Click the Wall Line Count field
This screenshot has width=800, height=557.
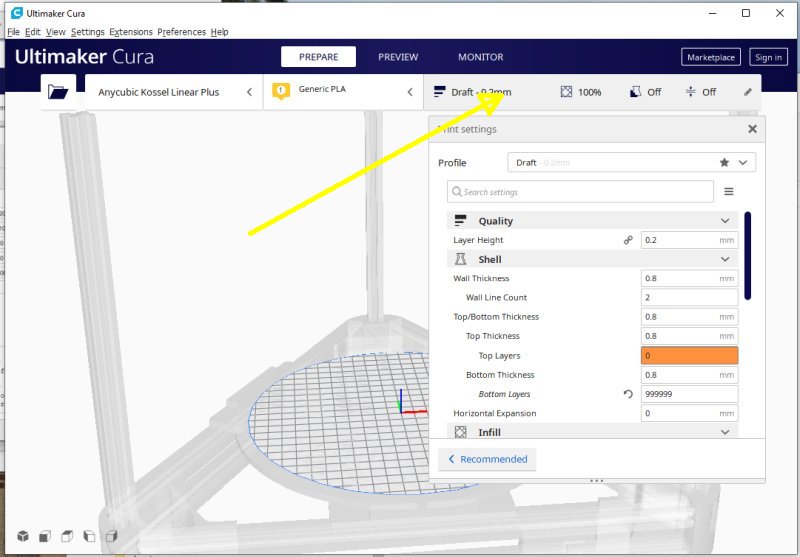[689, 297]
